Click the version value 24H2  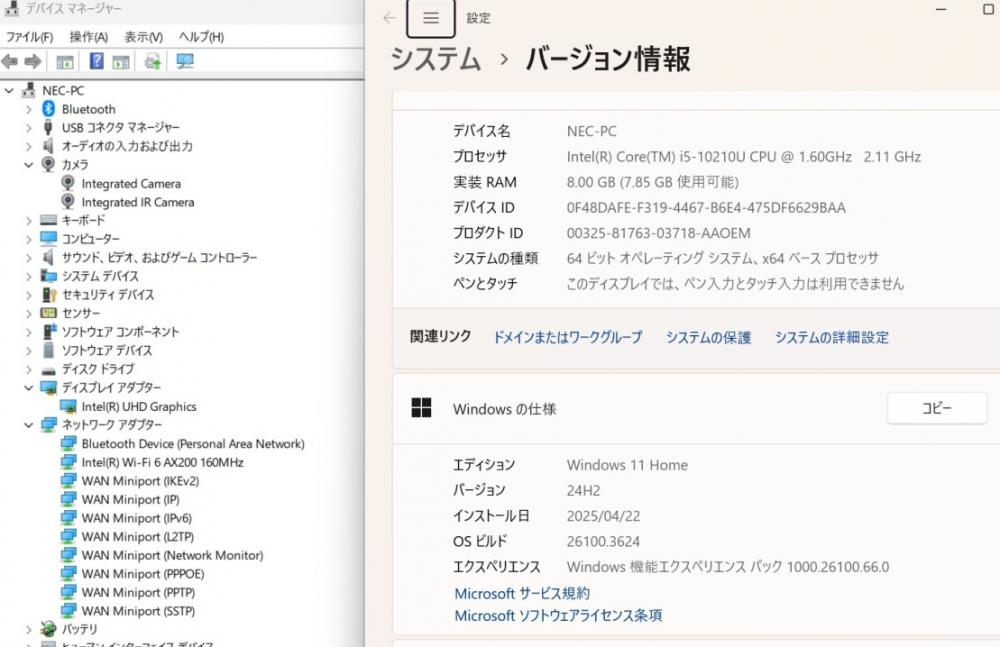click(x=583, y=491)
